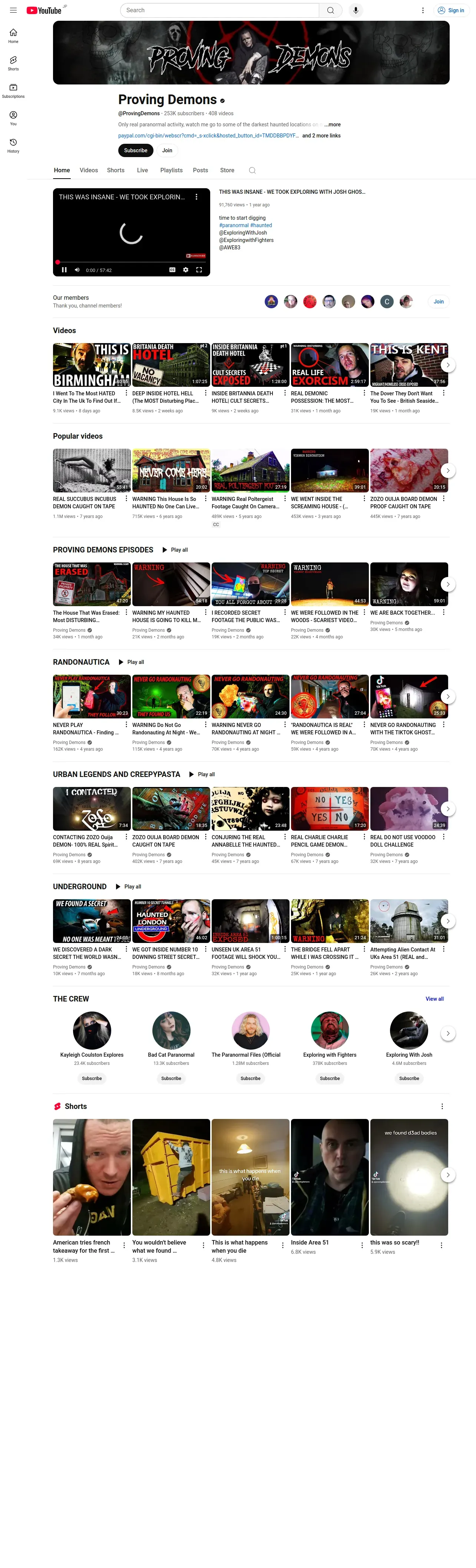
Task: Click Join next to Subscribe button
Action: (x=168, y=150)
